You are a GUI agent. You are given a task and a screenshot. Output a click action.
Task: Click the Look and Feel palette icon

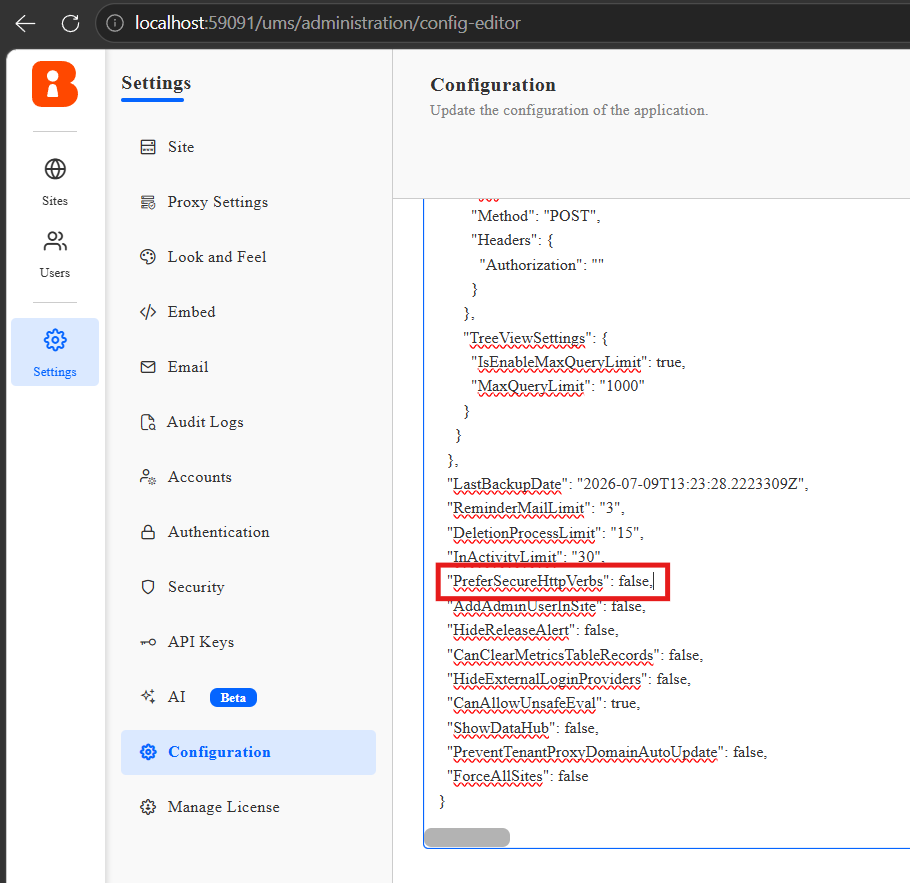tap(148, 257)
